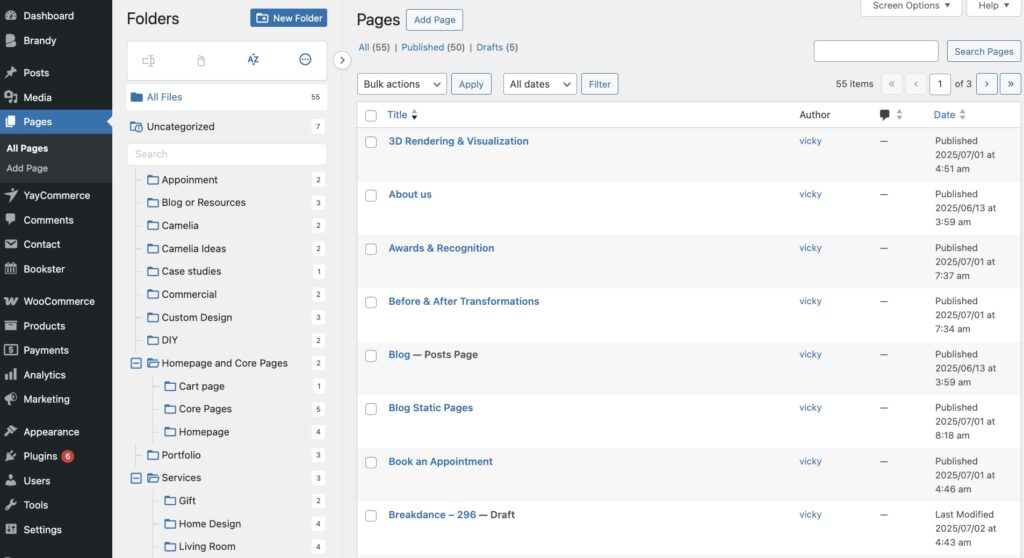
Task: Open the Help dropdown tab
Action: (994, 6)
